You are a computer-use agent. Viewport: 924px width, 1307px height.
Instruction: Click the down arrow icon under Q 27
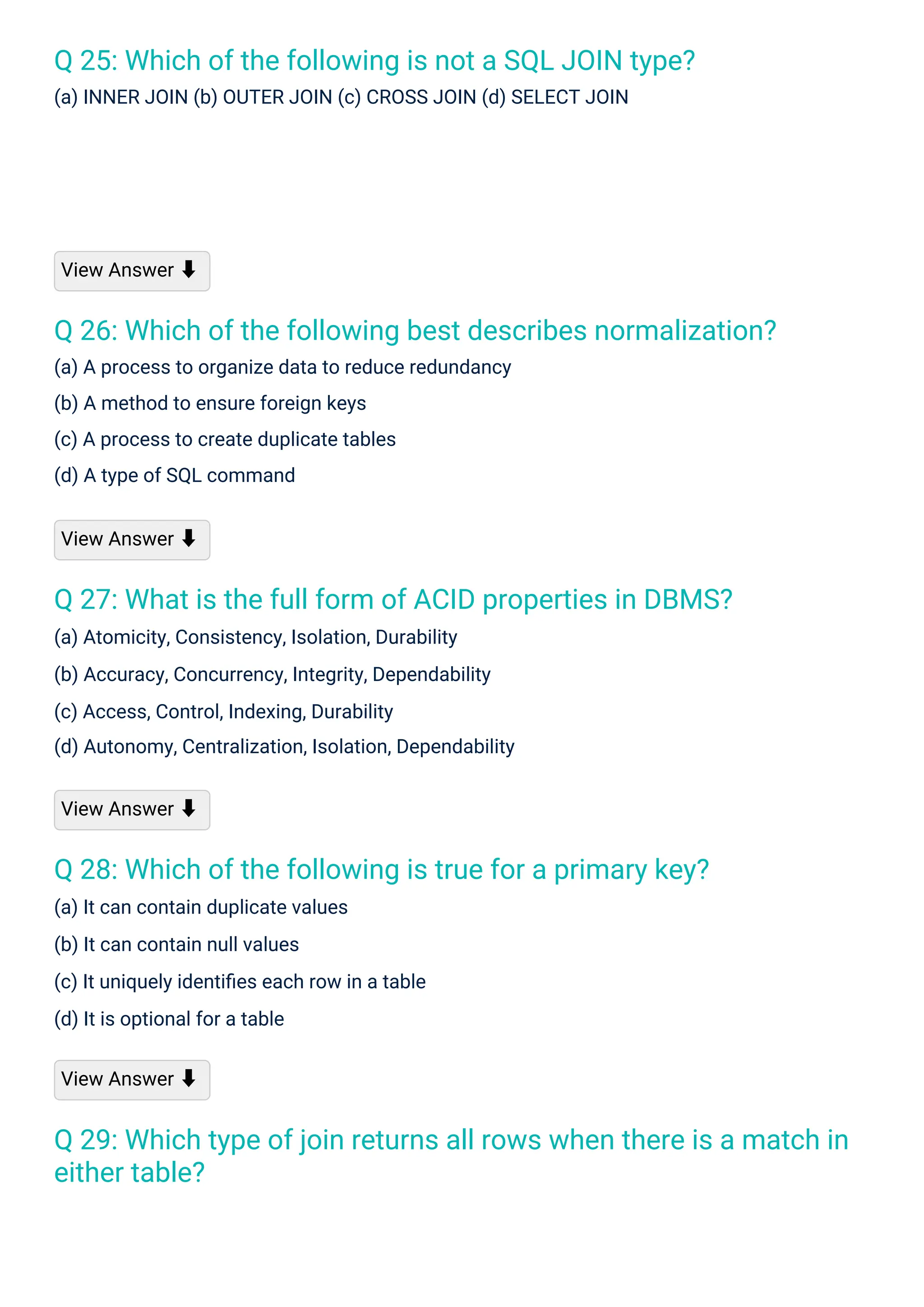pyautogui.click(x=189, y=808)
